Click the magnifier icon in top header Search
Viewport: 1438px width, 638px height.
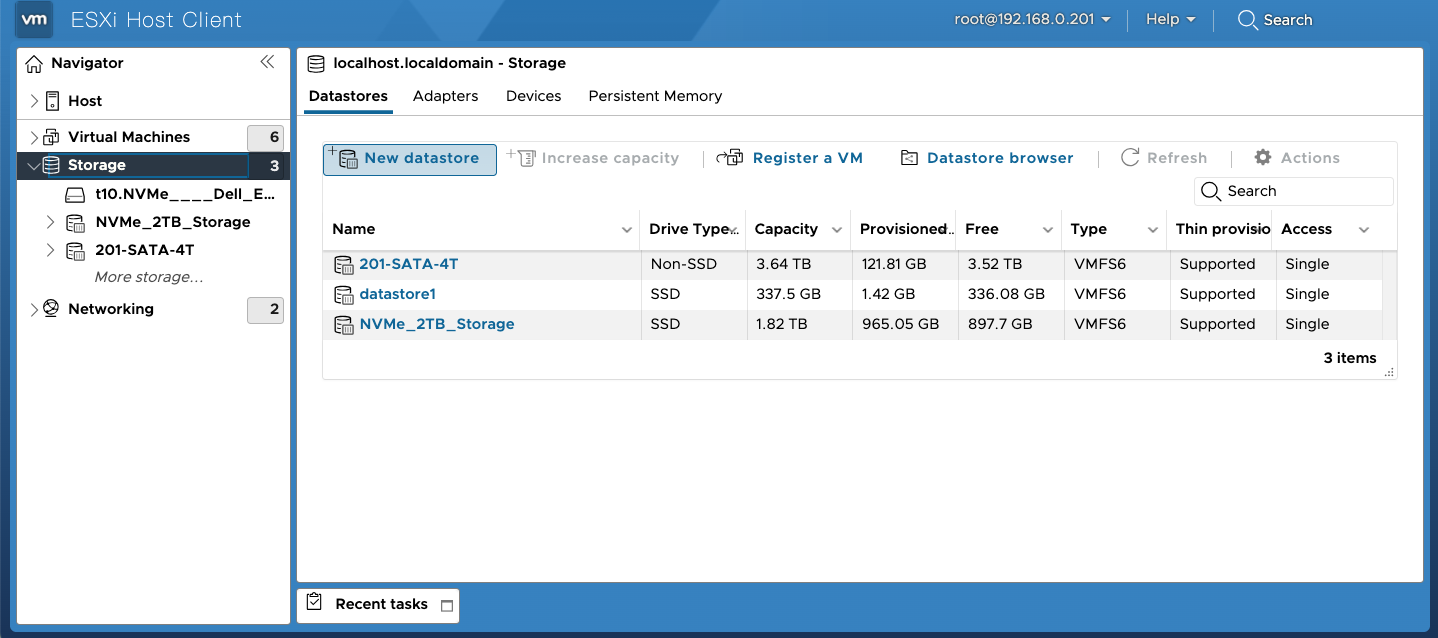1247,20
